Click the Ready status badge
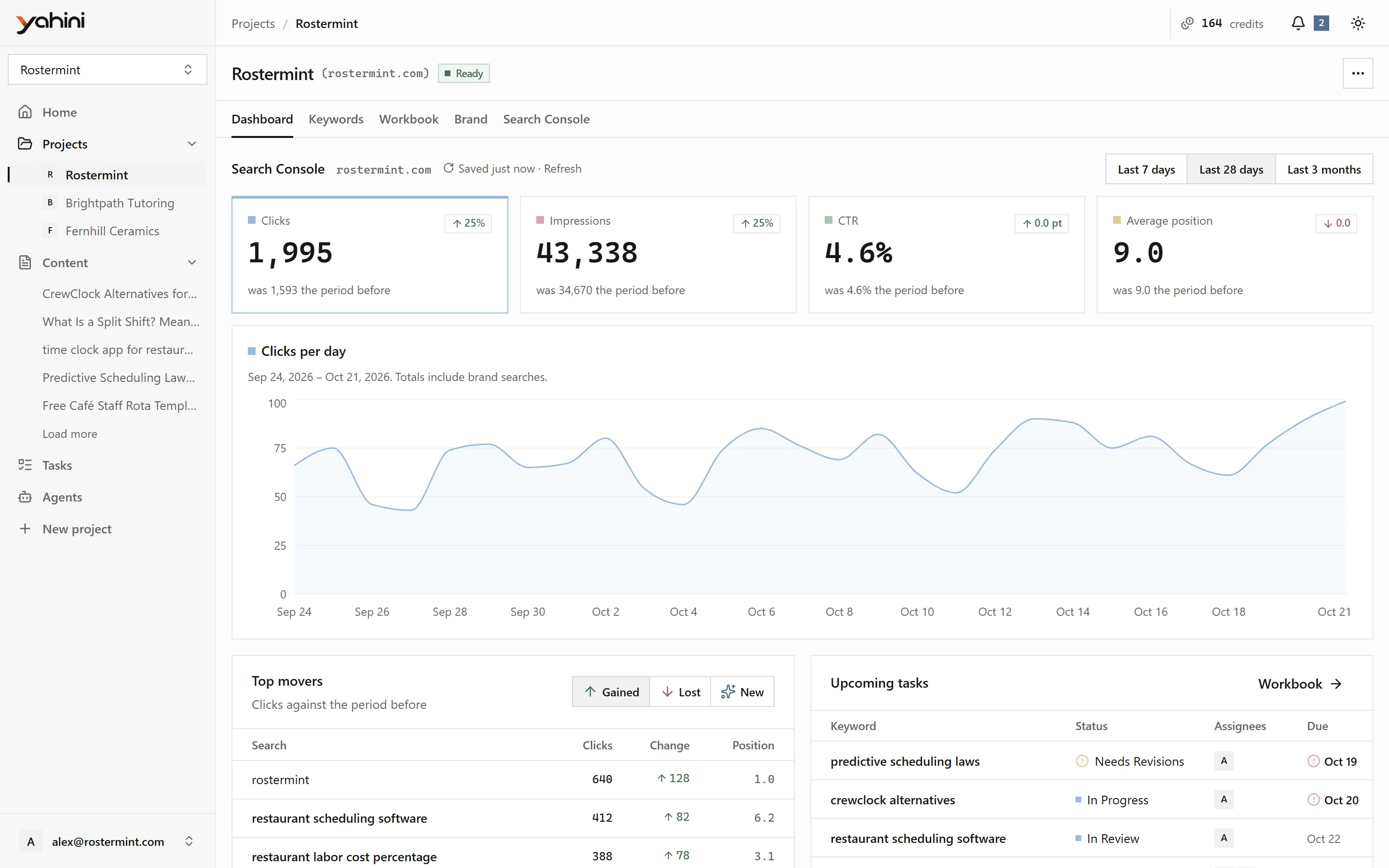Image resolution: width=1389 pixels, height=868 pixels. [464, 73]
